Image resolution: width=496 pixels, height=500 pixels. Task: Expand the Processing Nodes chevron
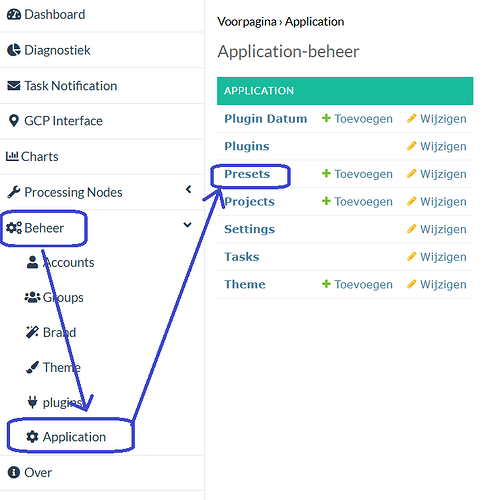pyautogui.click(x=188, y=189)
